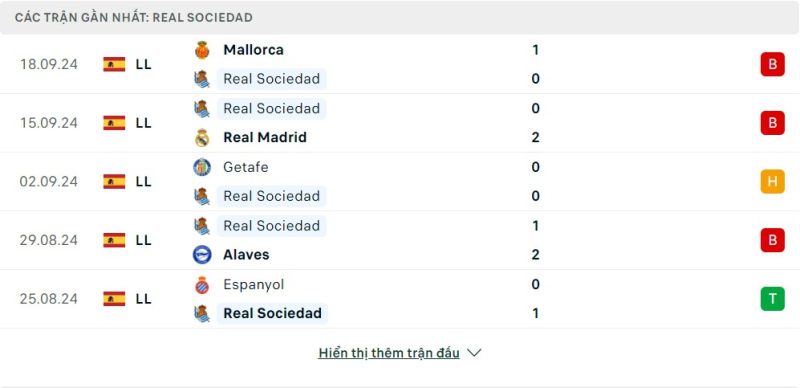Open the Real Madrid team name
The height and width of the screenshot is (388, 800).
[265, 137]
